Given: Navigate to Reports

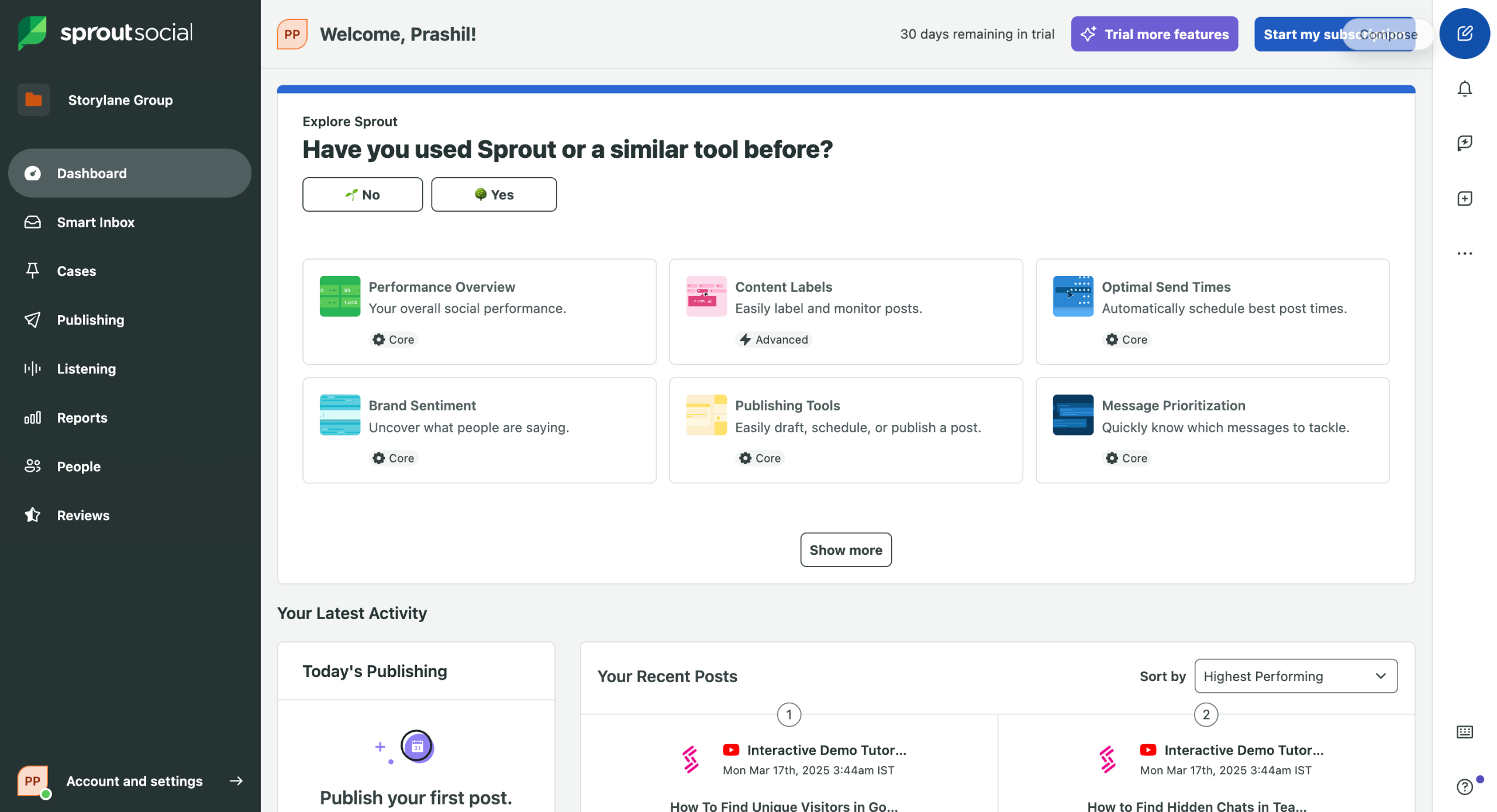Looking at the screenshot, I should [x=82, y=417].
